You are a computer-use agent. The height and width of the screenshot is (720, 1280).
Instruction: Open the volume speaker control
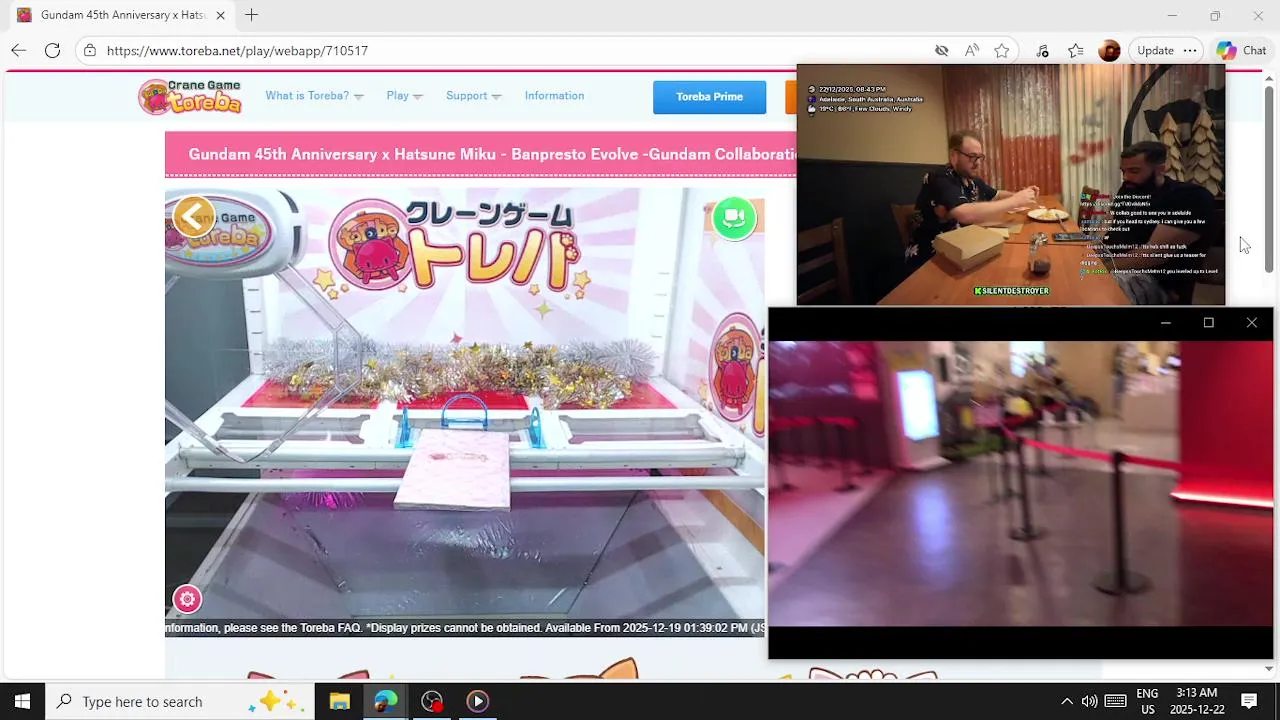1089,701
